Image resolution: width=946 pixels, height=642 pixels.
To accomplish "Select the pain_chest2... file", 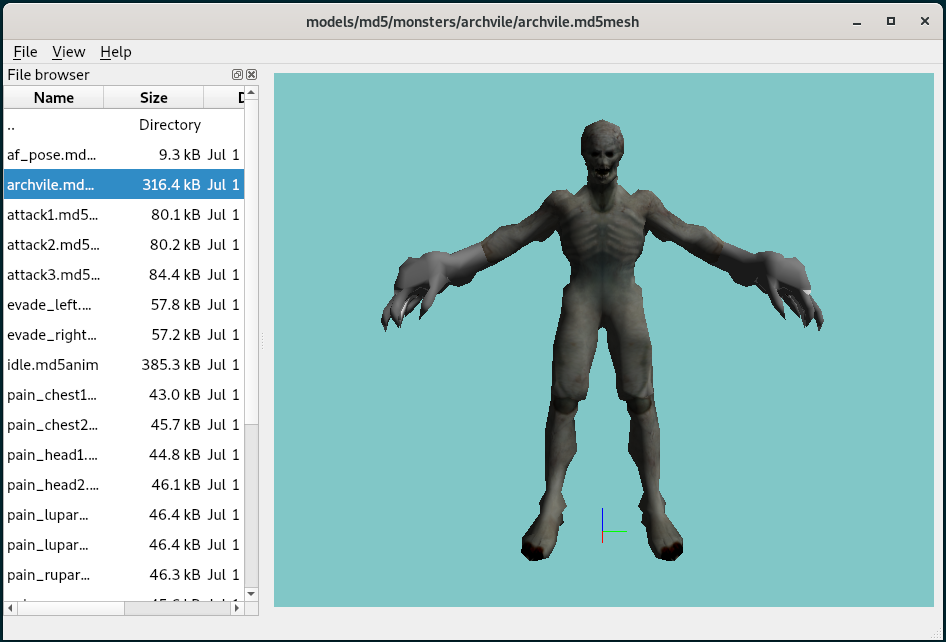I will pyautogui.click(x=124, y=425).
